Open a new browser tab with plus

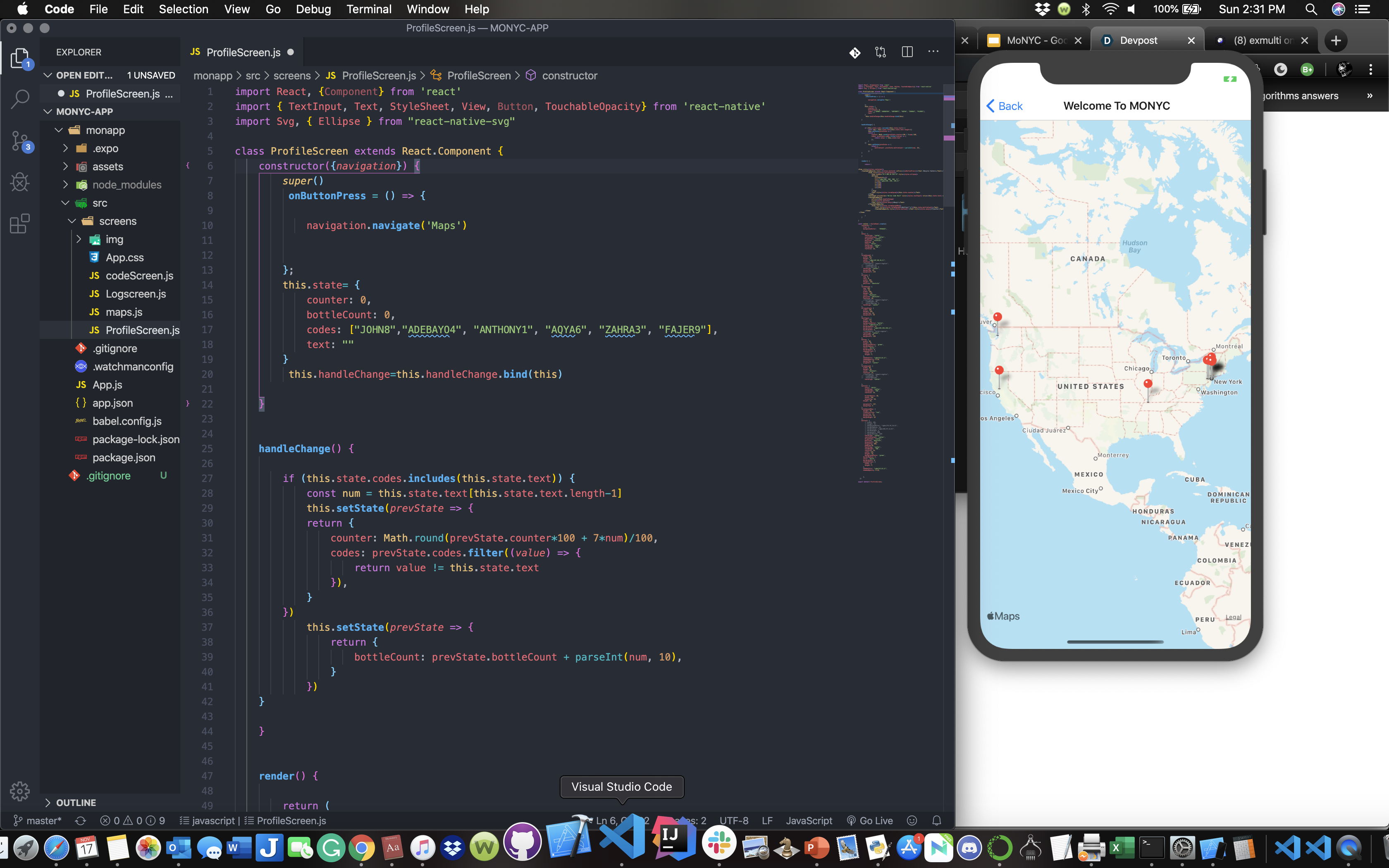click(x=1336, y=40)
